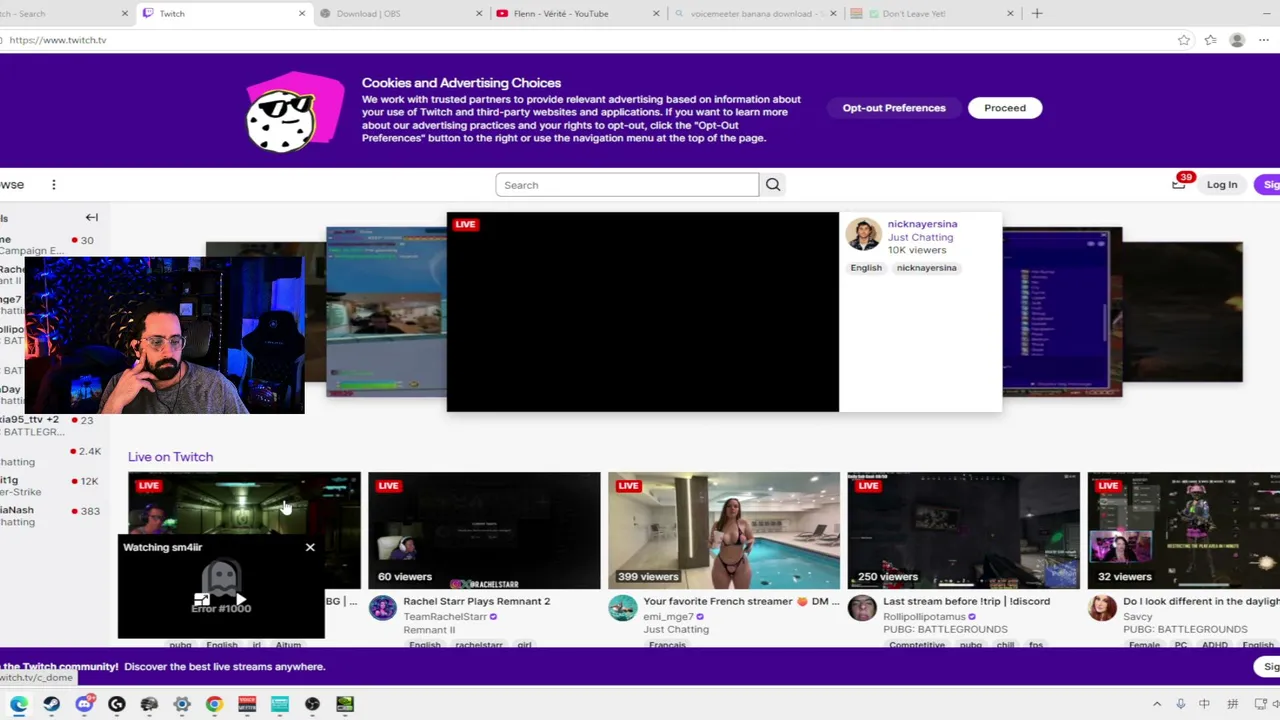Show hidden system tray icons chevron
The width and height of the screenshot is (1280, 720).
pyautogui.click(x=1157, y=704)
